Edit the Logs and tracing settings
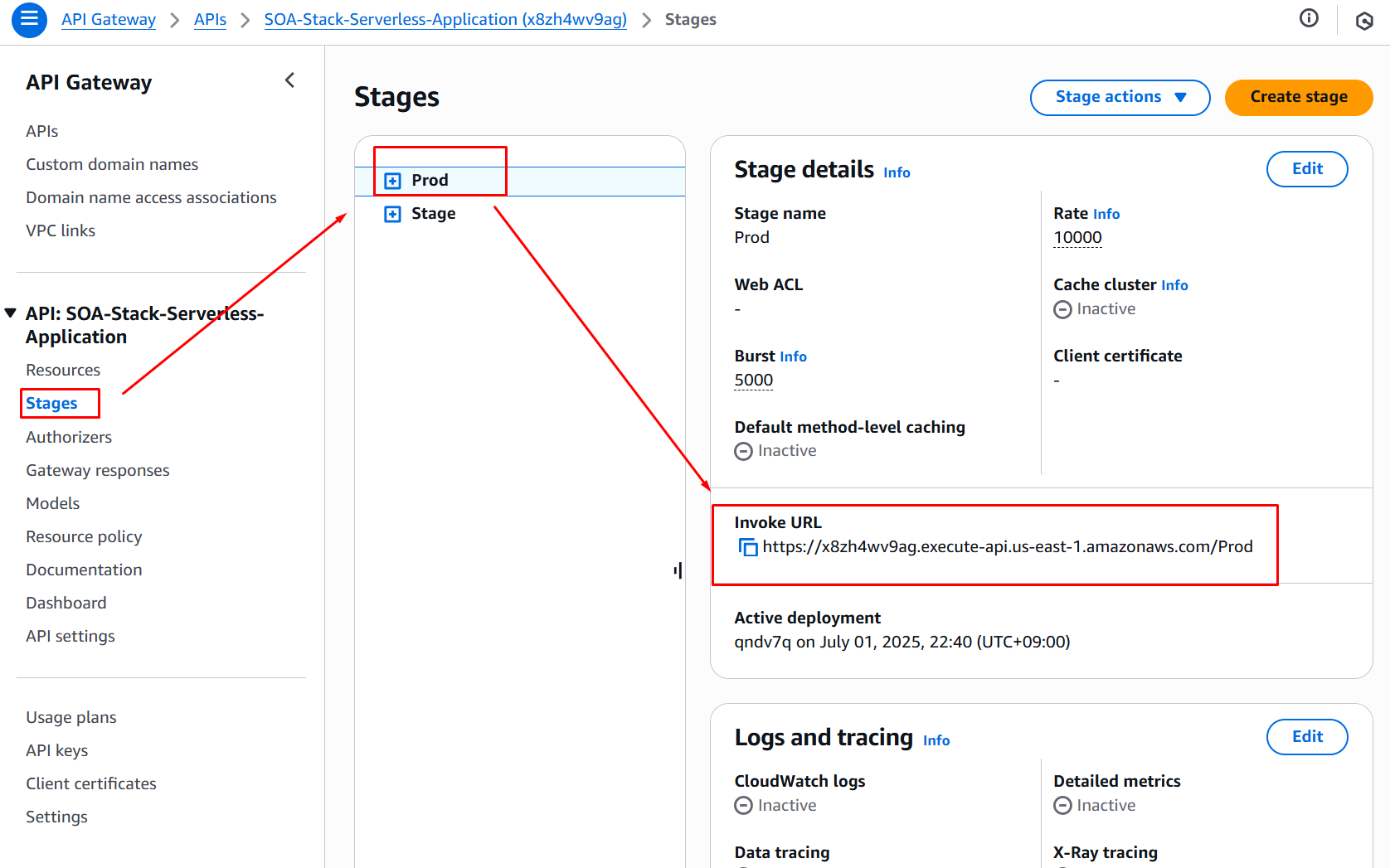 tap(1306, 737)
